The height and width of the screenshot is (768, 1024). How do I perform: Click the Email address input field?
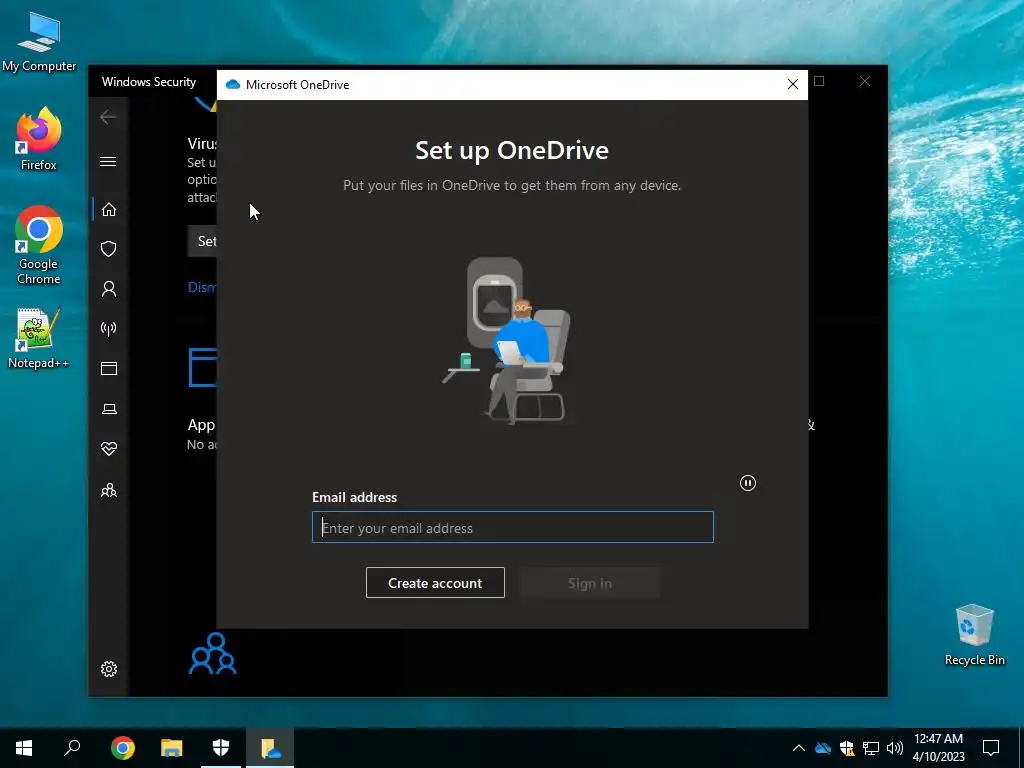513,527
